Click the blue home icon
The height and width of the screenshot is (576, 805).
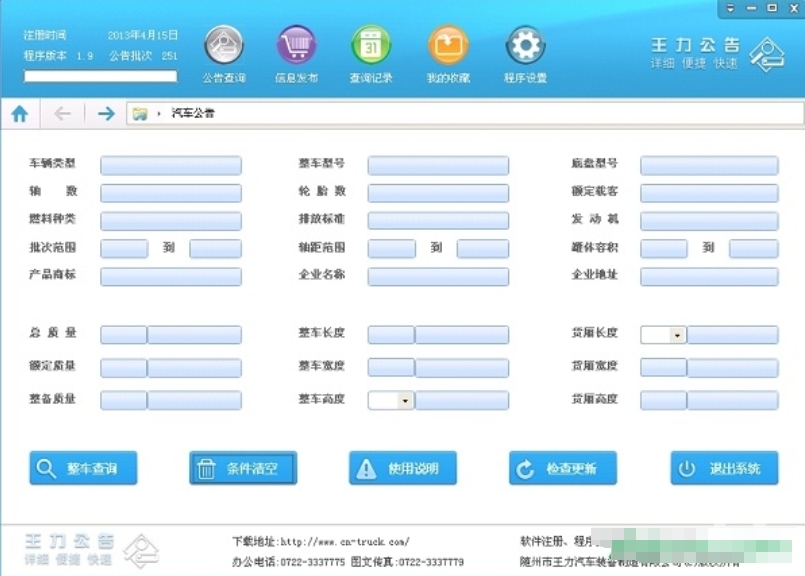[x=20, y=114]
